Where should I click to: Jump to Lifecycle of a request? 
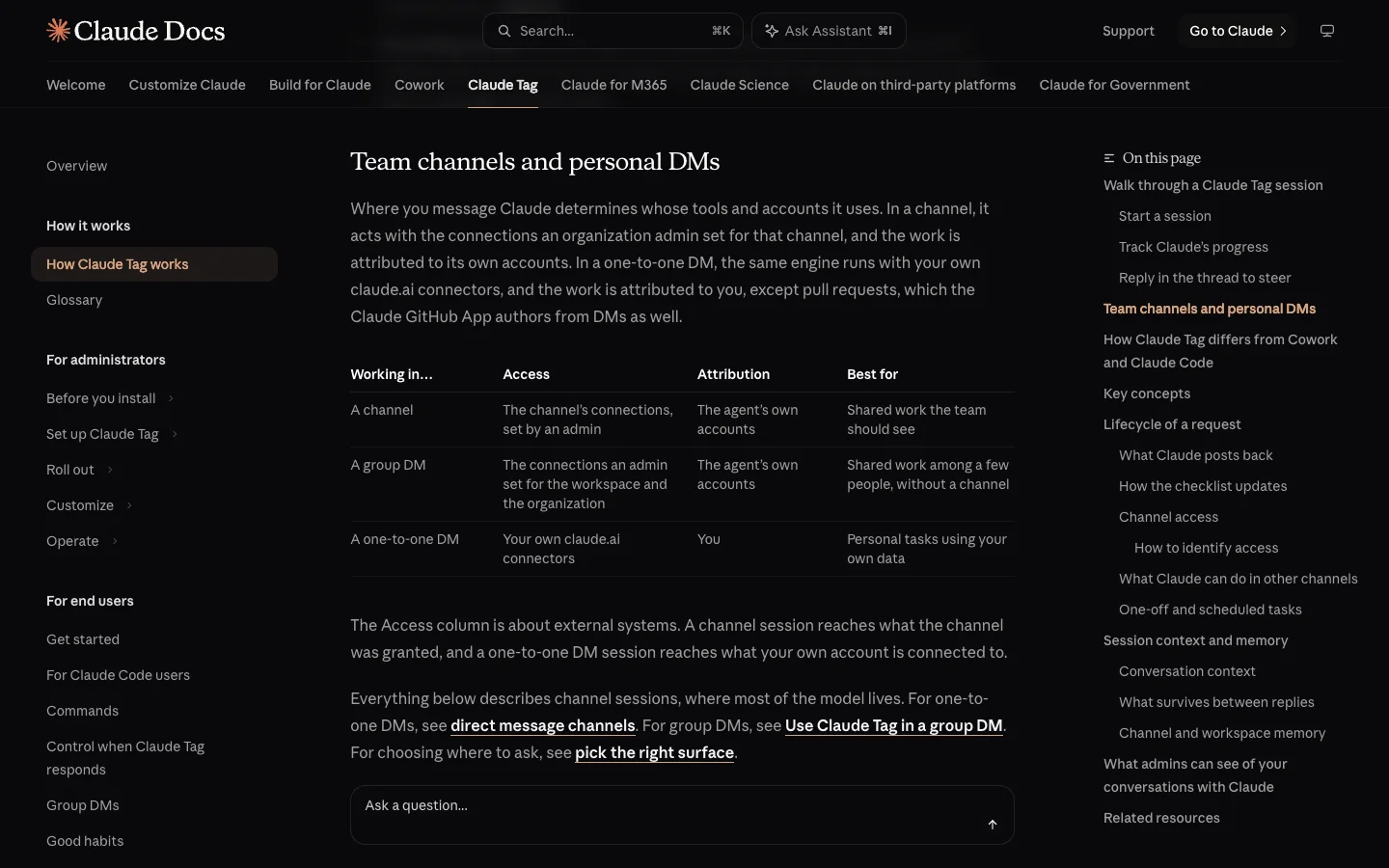tap(1172, 424)
